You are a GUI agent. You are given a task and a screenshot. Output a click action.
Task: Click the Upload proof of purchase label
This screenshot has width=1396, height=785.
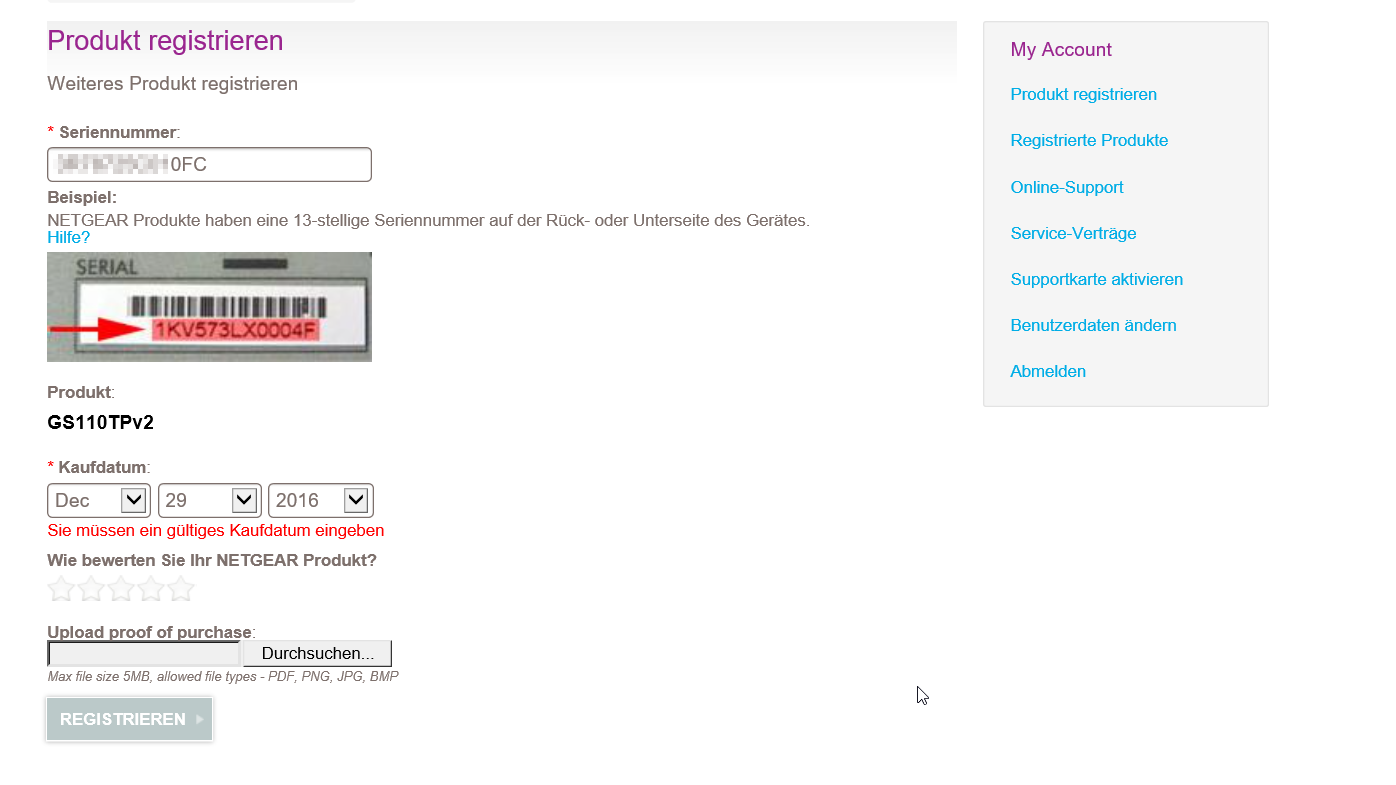coord(149,631)
